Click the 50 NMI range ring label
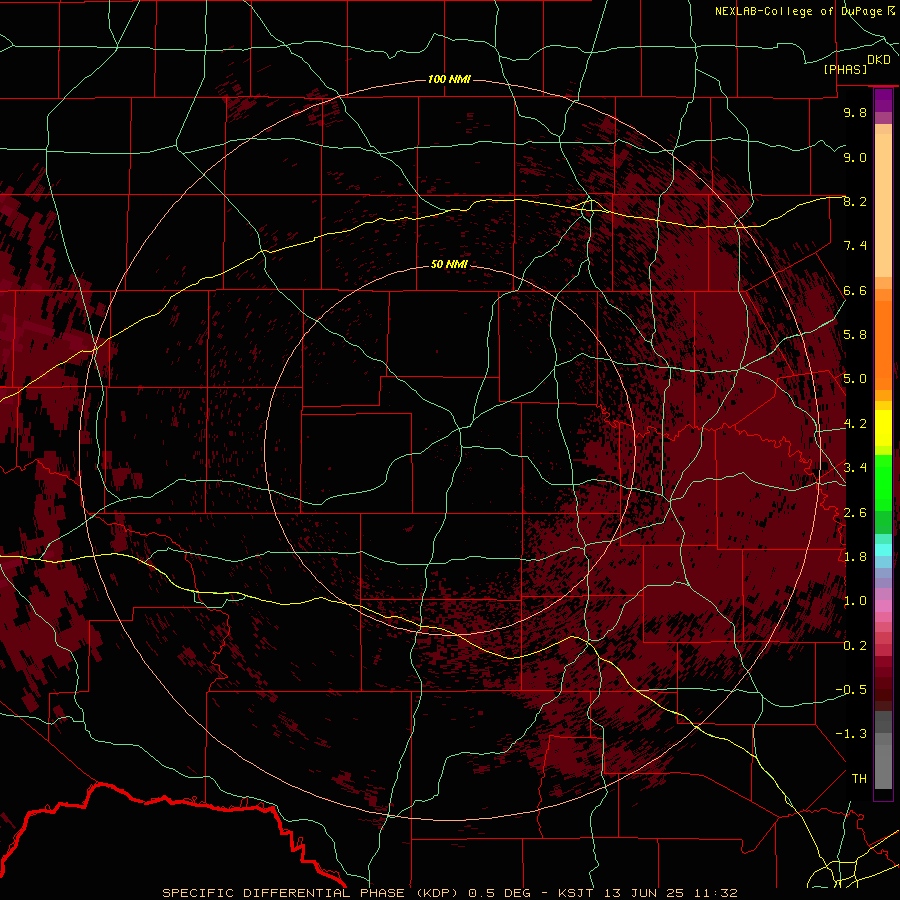Image resolution: width=900 pixels, height=900 pixels. tap(449, 264)
